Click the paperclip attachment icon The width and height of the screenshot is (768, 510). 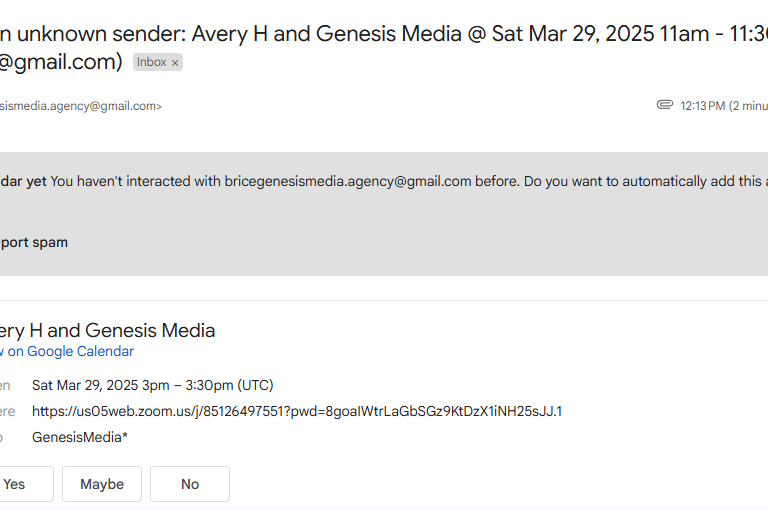664,105
